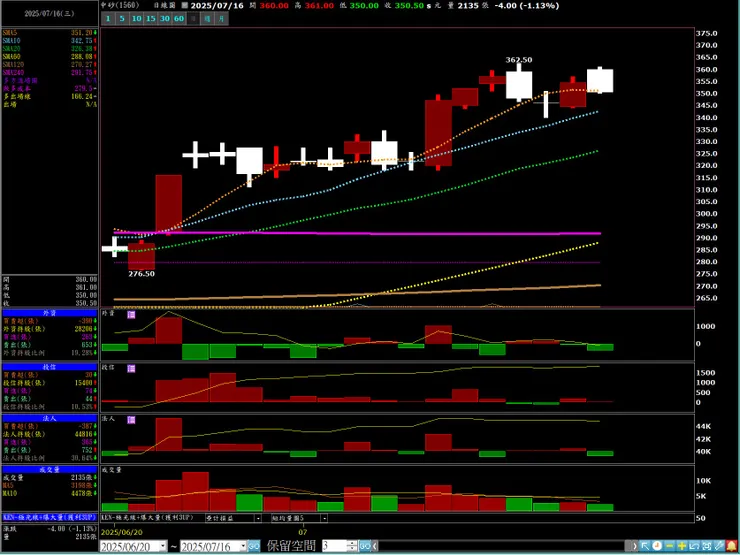Viewport: 740px width, 555px height.
Task: Click the 276.50 low price label
Action: coord(141,274)
